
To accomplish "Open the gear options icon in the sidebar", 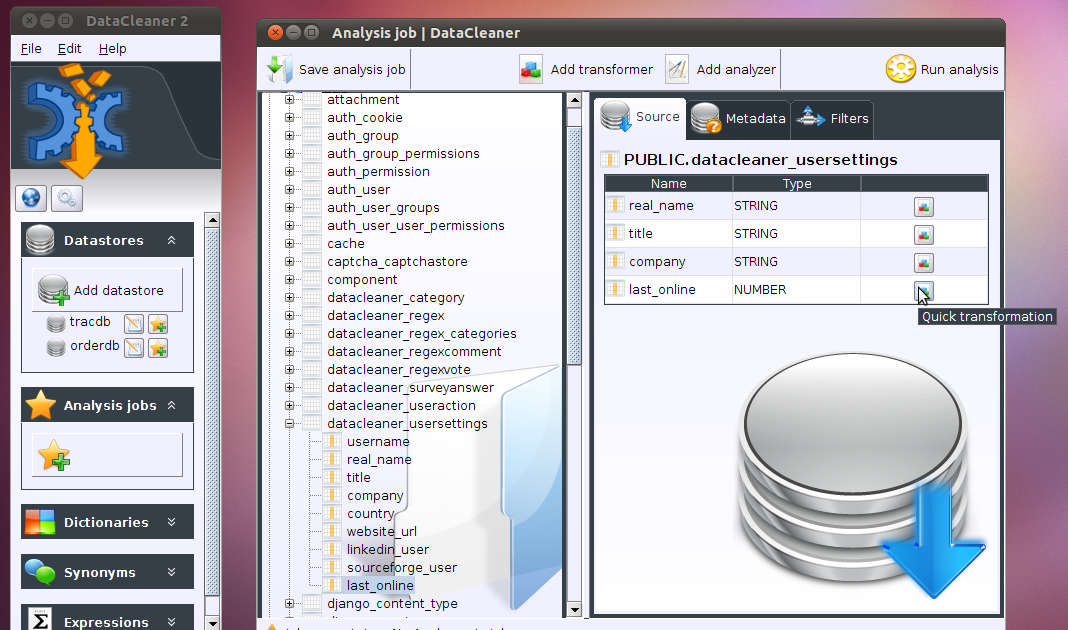I will pyautogui.click(x=66, y=197).
